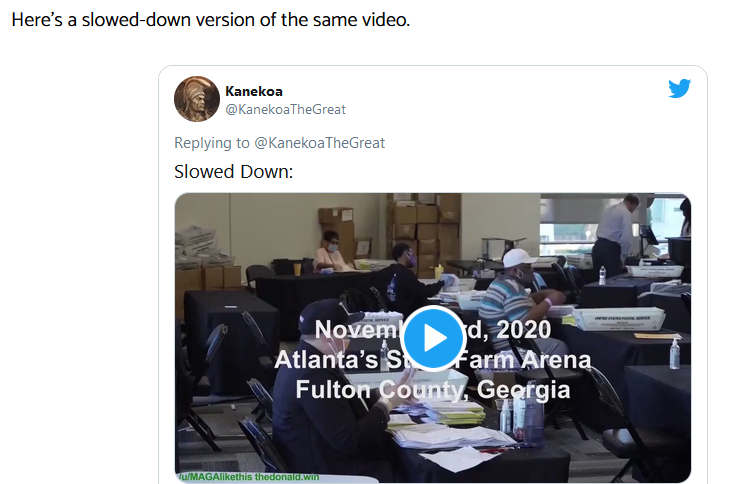This screenshot has width=747, height=484.
Task: Click the "Replying to" label
Action: pyautogui.click(x=212, y=143)
